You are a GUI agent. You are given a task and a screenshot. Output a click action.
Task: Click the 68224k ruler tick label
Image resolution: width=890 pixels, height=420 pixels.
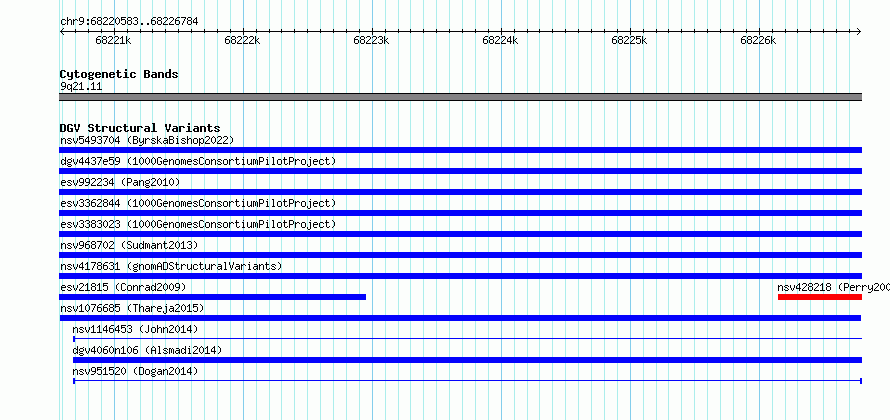(501, 40)
